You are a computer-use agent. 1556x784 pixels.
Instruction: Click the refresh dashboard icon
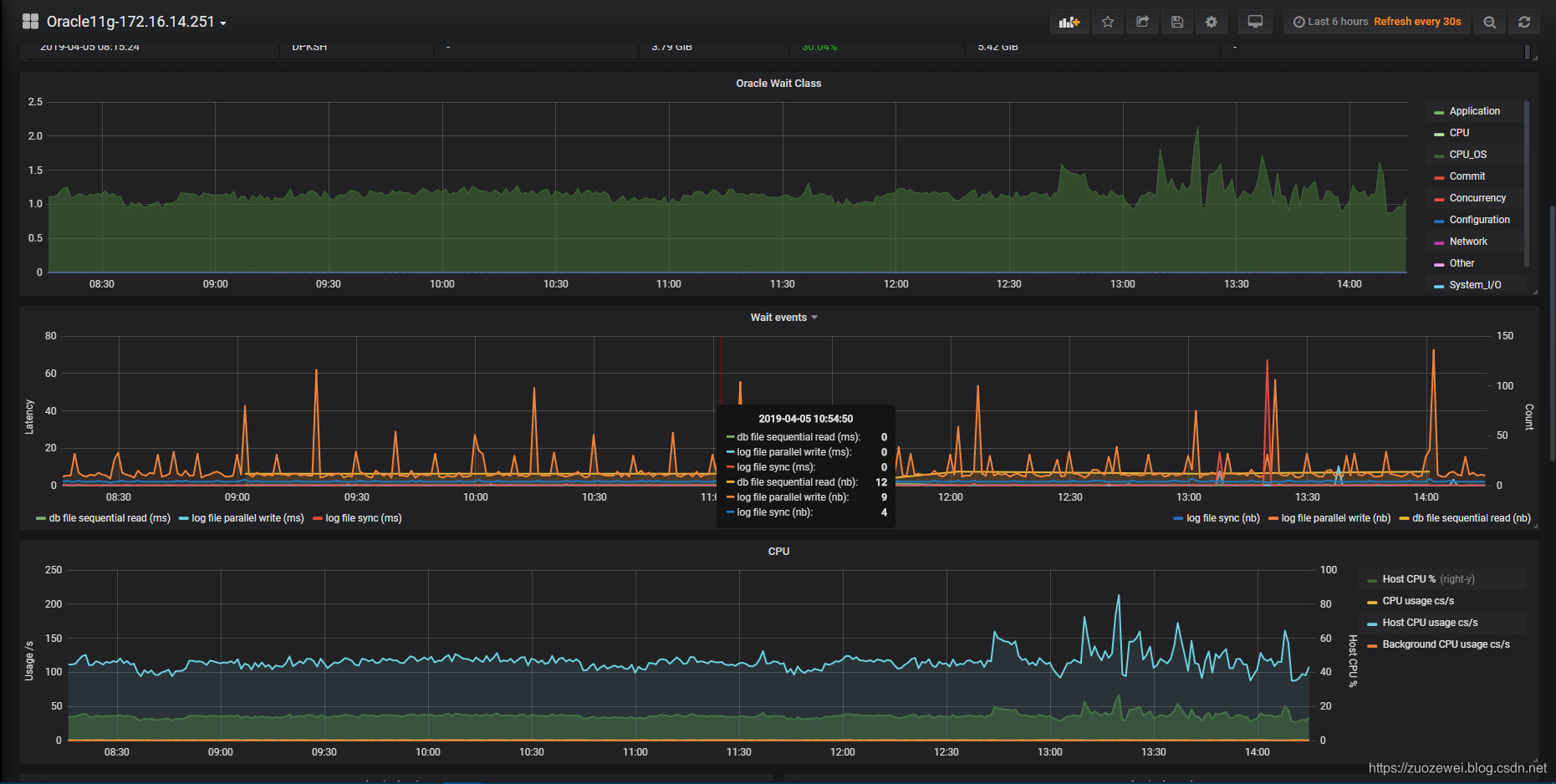[x=1524, y=22]
